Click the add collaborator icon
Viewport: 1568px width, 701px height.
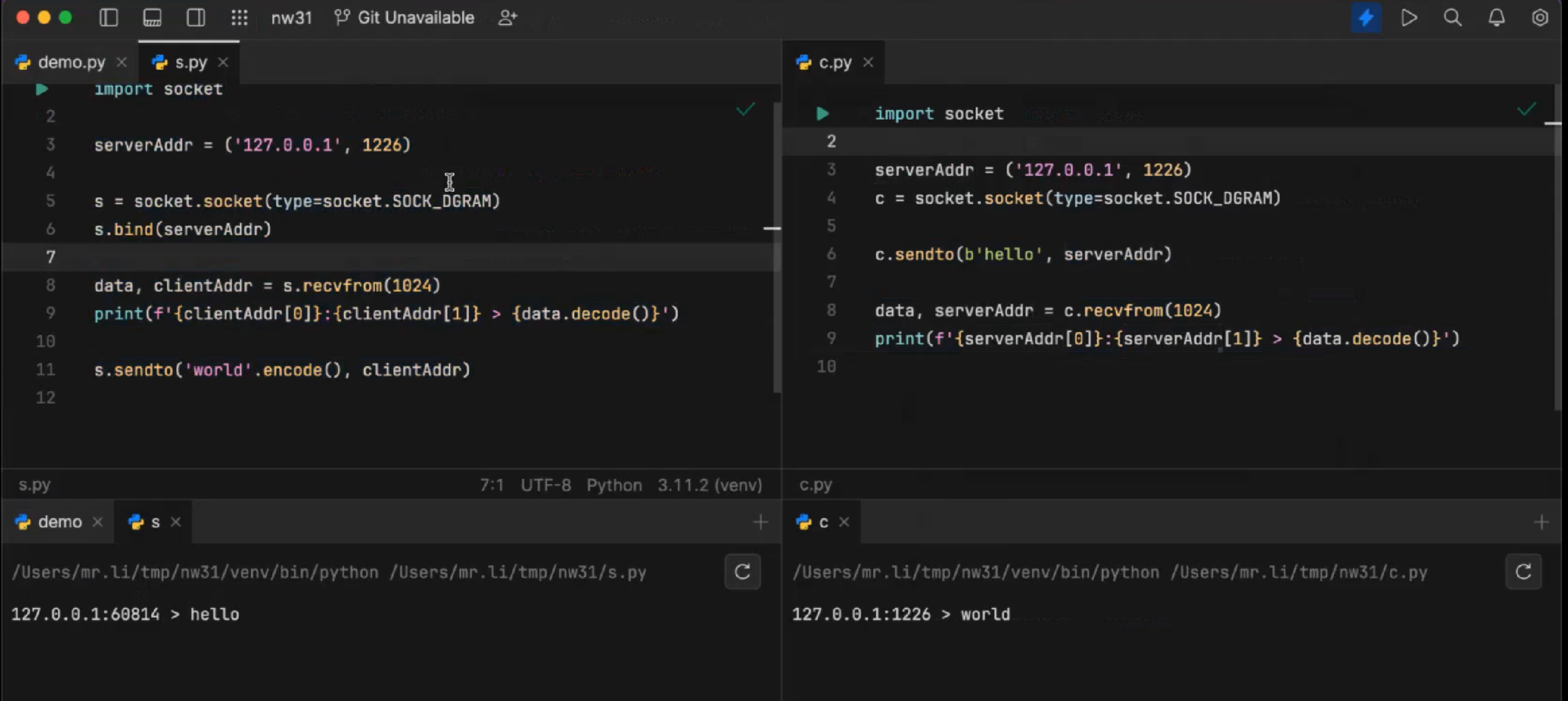tap(507, 18)
